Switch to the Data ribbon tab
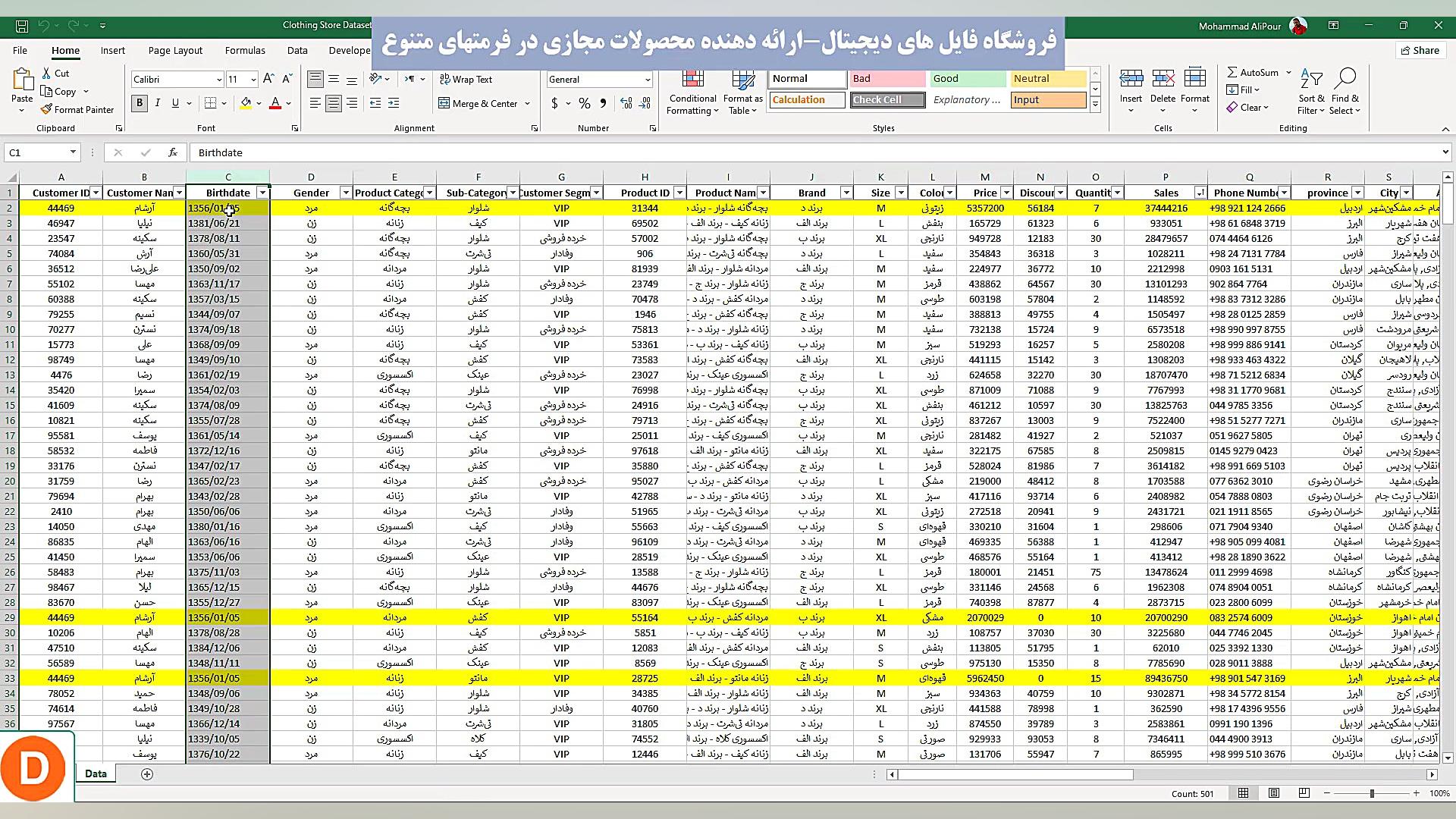1456x819 pixels. click(x=297, y=50)
